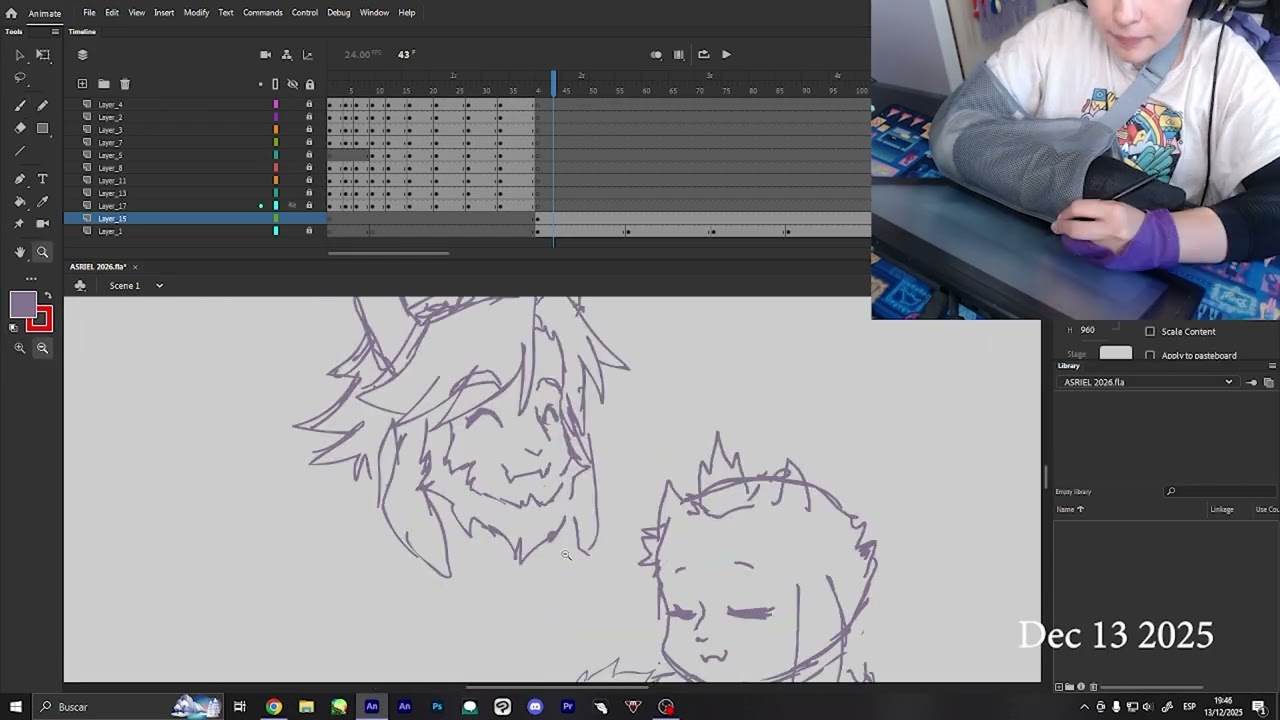Image resolution: width=1280 pixels, height=720 pixels.
Task: Click the Library search field
Action: pyautogui.click(x=1220, y=491)
